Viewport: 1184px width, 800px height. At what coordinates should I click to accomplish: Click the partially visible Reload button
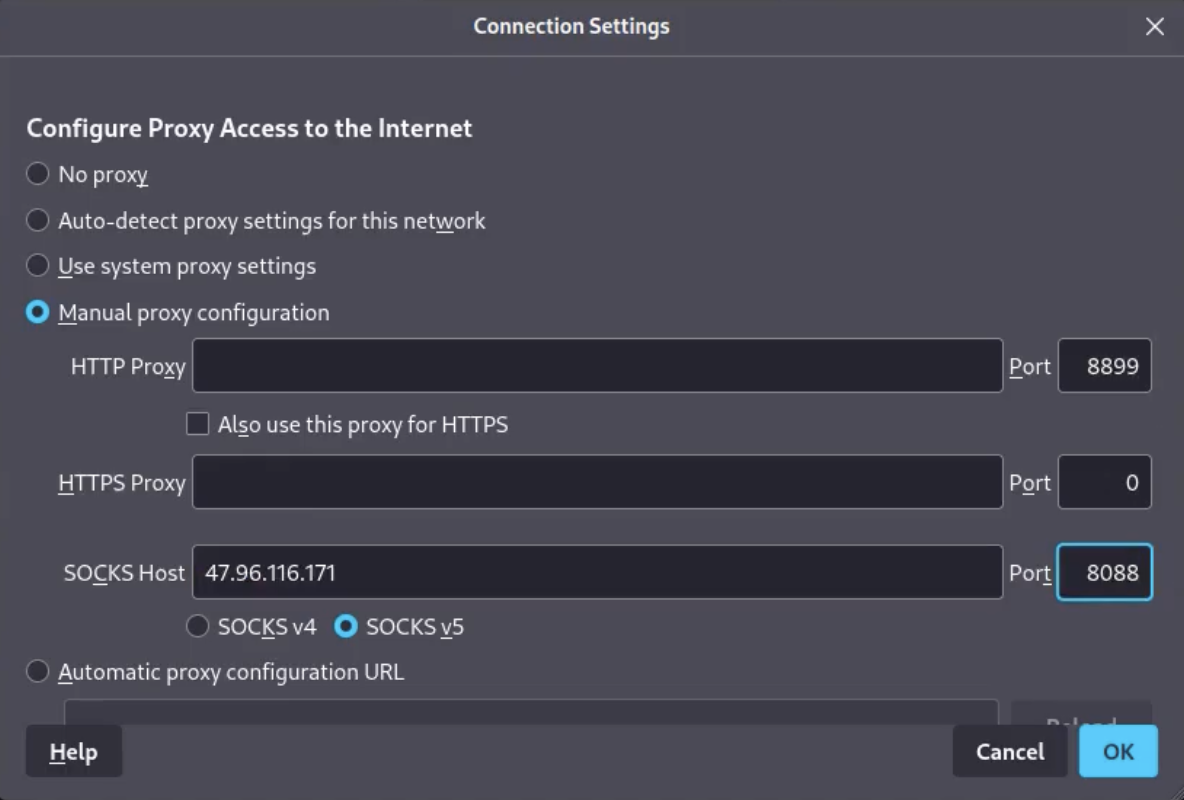(x=1080, y=714)
